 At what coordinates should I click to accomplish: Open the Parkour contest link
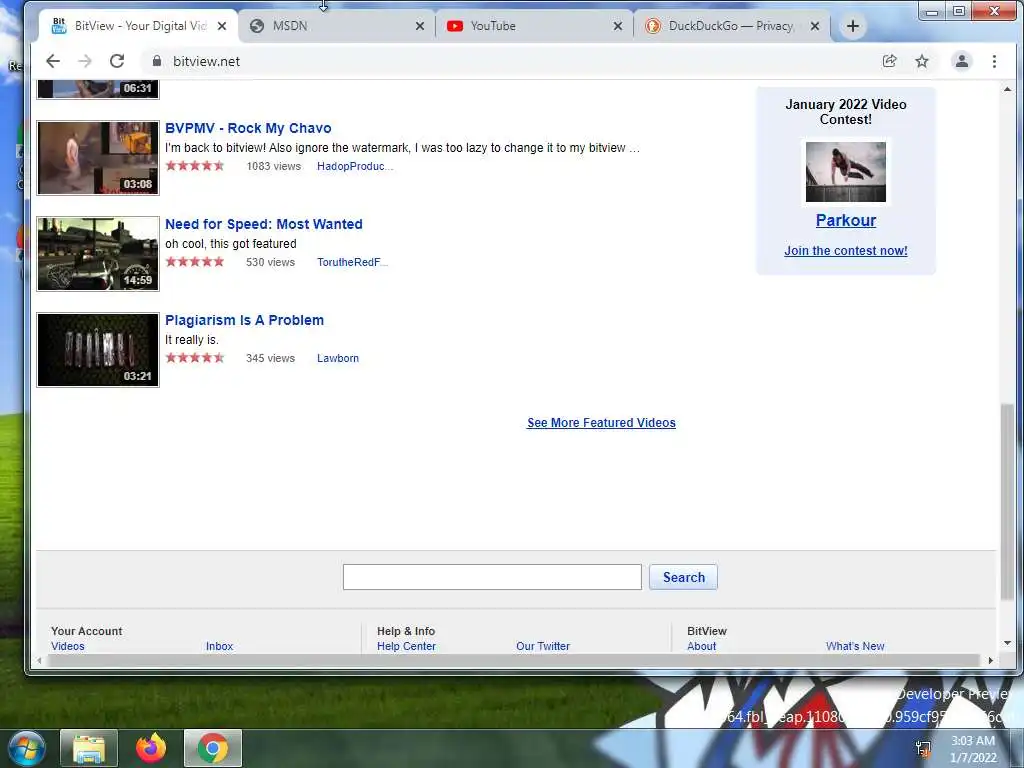(846, 221)
